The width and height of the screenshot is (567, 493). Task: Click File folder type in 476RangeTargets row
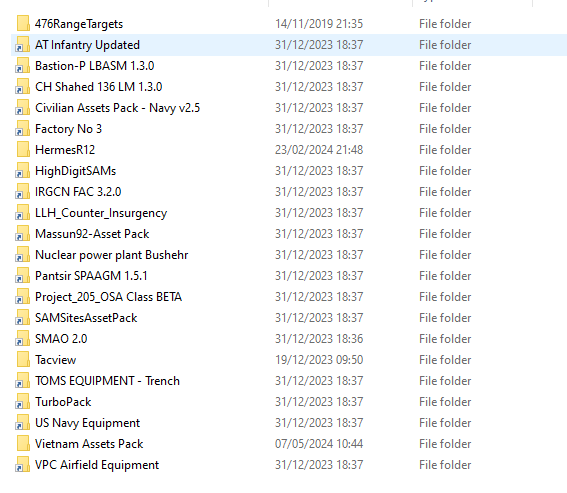445,24
